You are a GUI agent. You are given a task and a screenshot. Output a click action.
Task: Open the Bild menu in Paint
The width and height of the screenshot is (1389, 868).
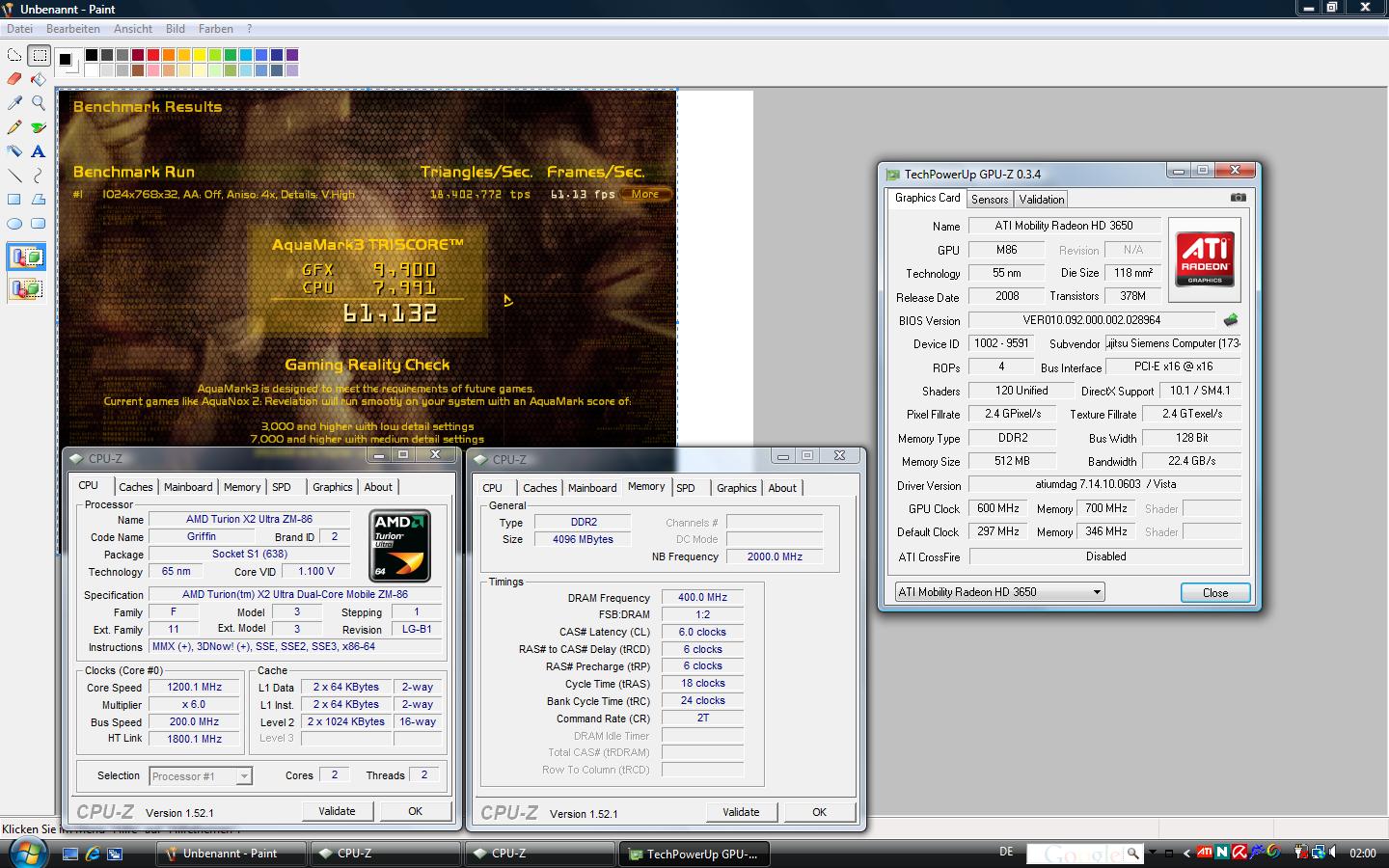click(176, 29)
